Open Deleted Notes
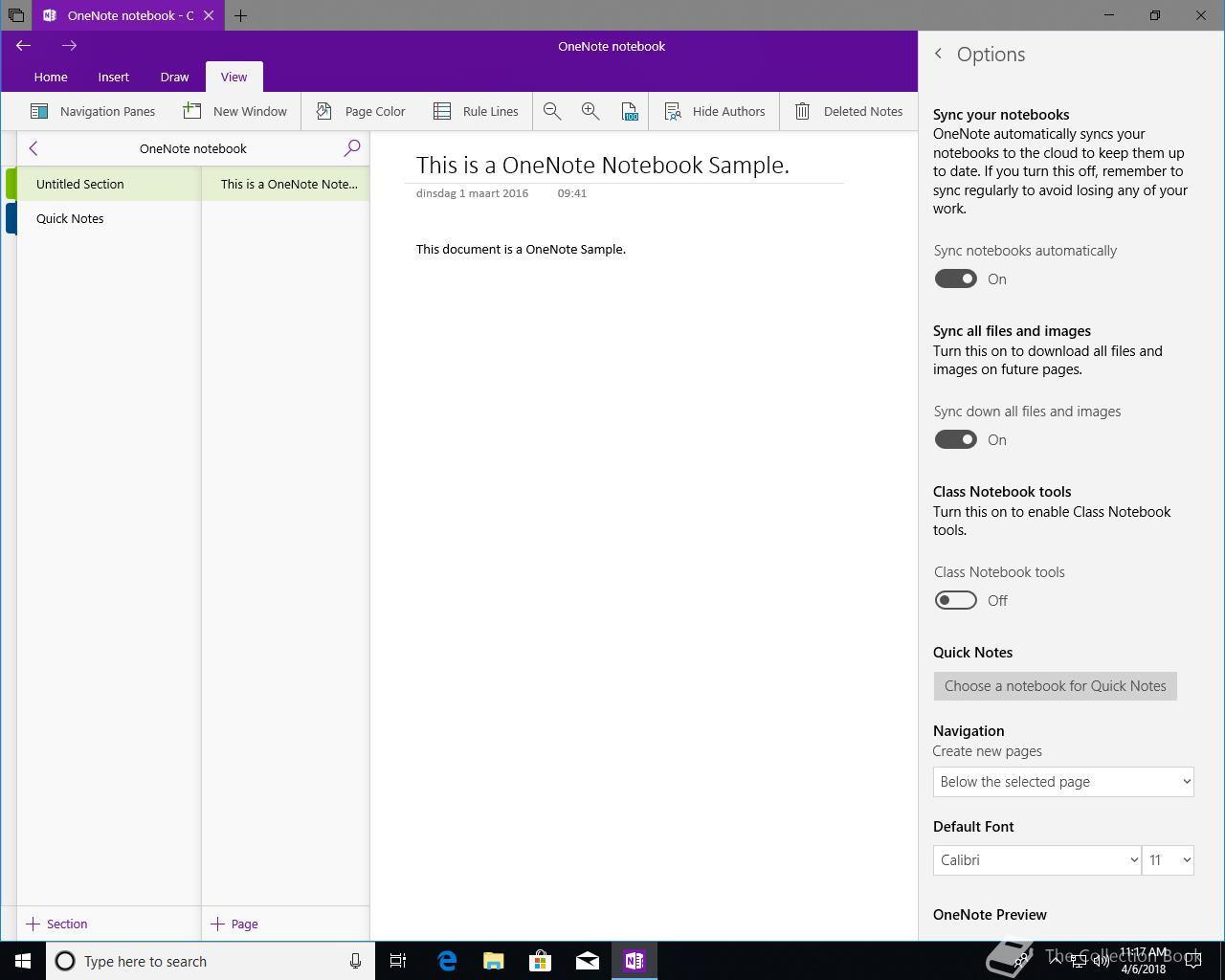 point(849,111)
